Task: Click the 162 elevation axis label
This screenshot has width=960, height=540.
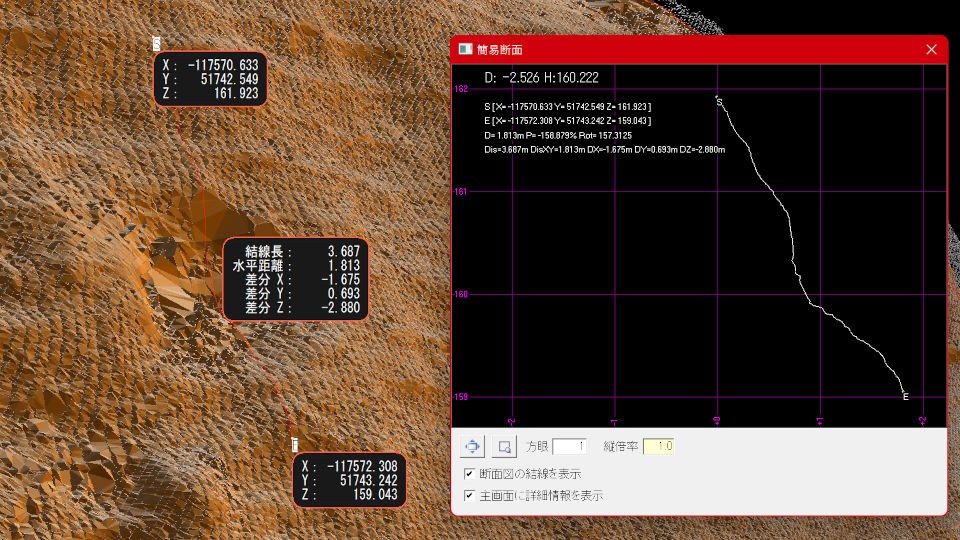Action: [461, 89]
